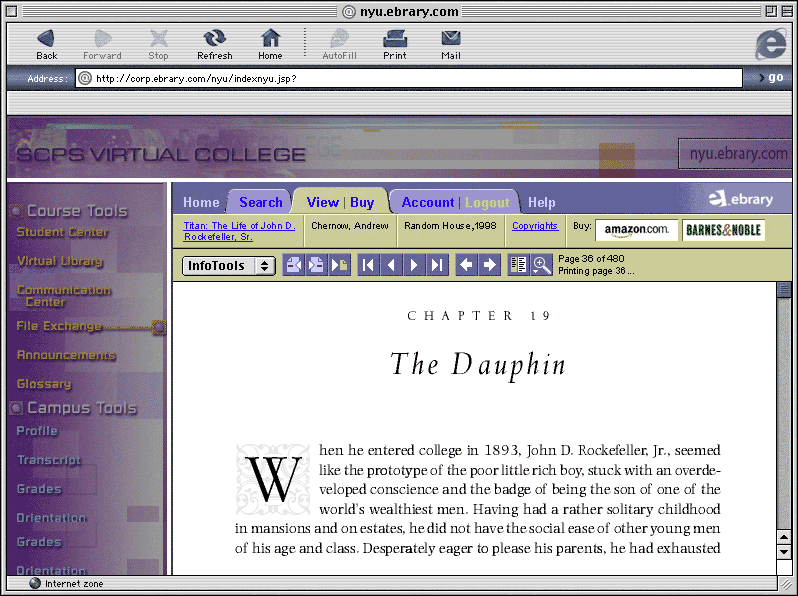Click the bold left history arrow
This screenshot has height=596, width=798.
pyautogui.click(x=466, y=265)
